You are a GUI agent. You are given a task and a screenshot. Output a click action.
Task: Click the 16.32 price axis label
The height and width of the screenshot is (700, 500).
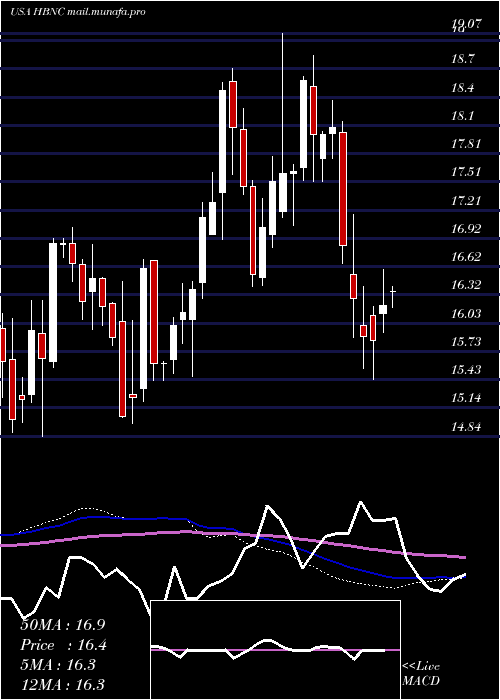point(465,285)
